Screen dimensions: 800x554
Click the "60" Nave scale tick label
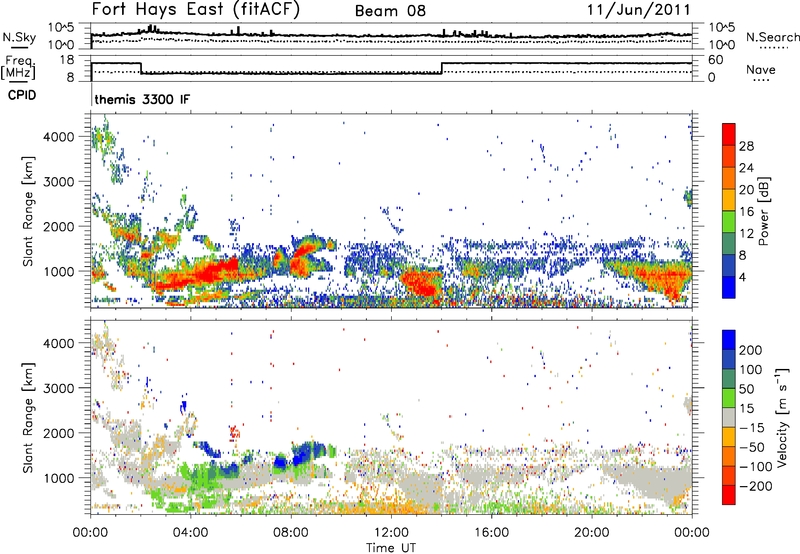(x=716, y=60)
